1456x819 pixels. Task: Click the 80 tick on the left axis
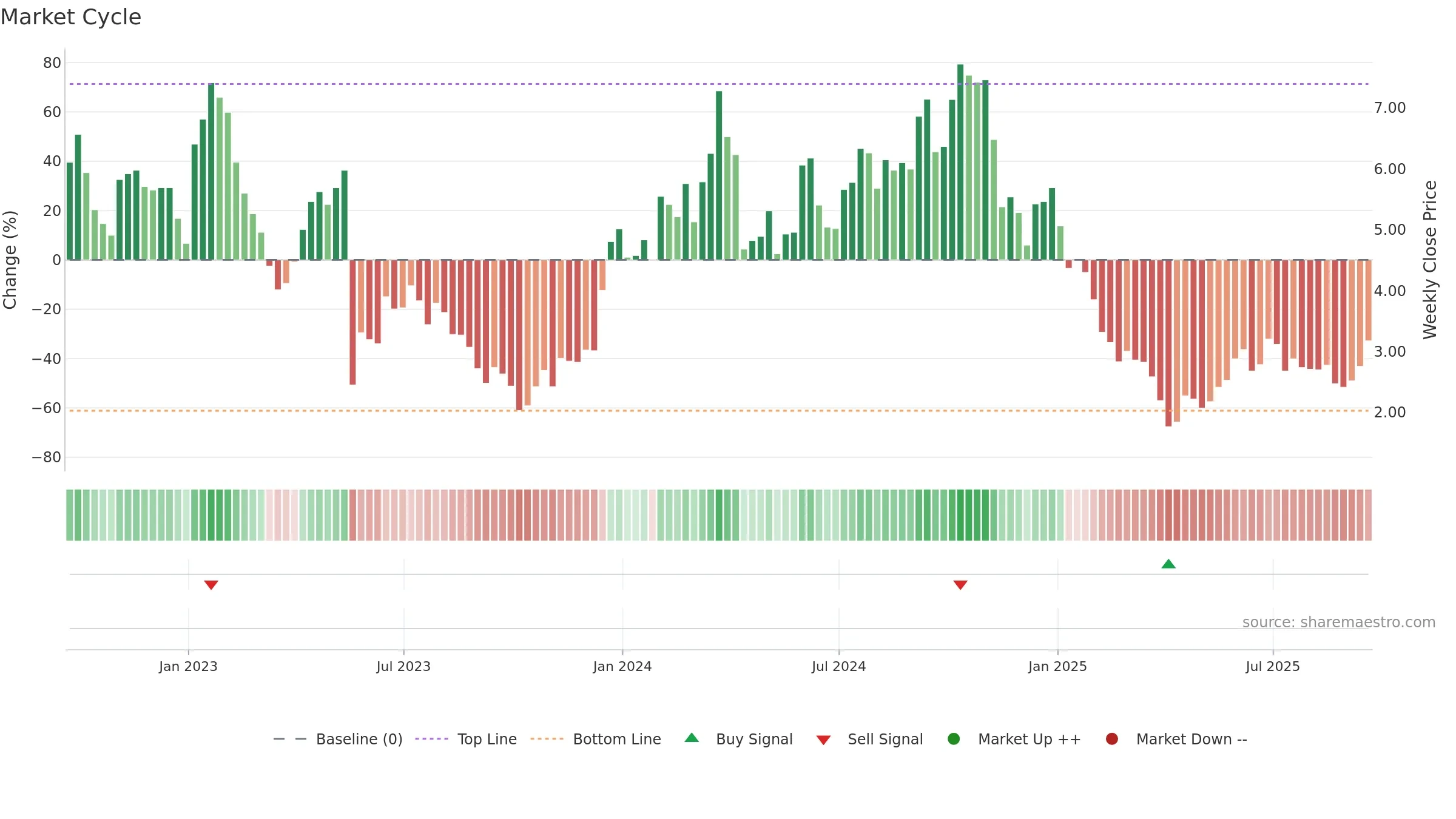point(52,62)
